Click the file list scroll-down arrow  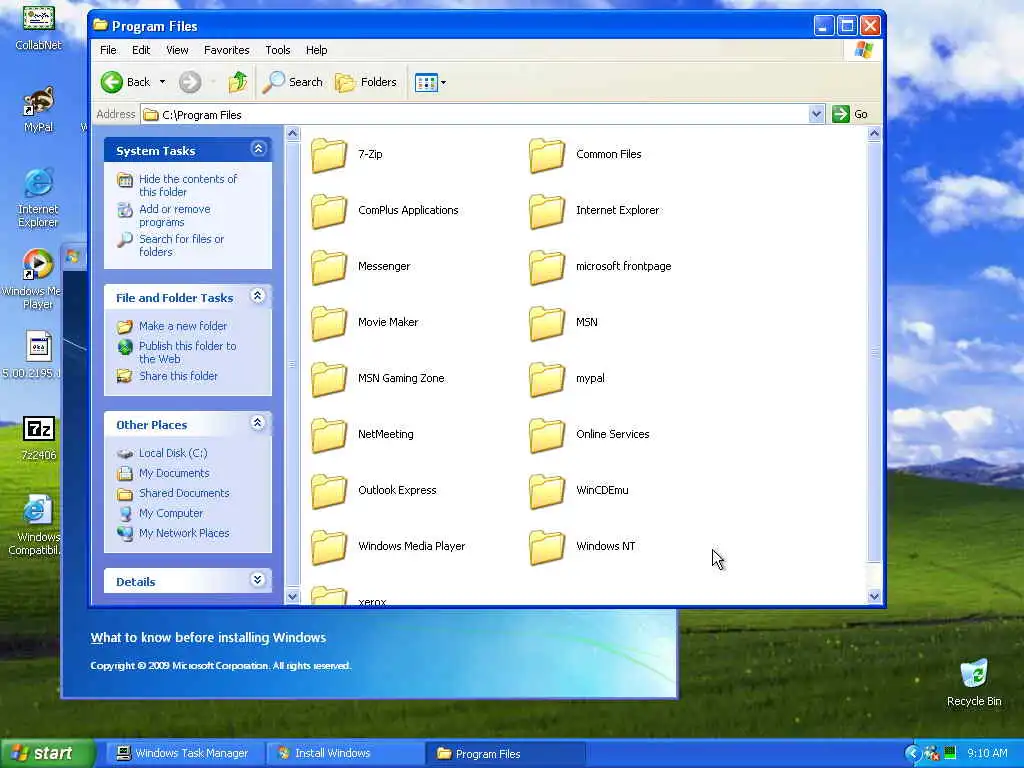click(x=874, y=596)
